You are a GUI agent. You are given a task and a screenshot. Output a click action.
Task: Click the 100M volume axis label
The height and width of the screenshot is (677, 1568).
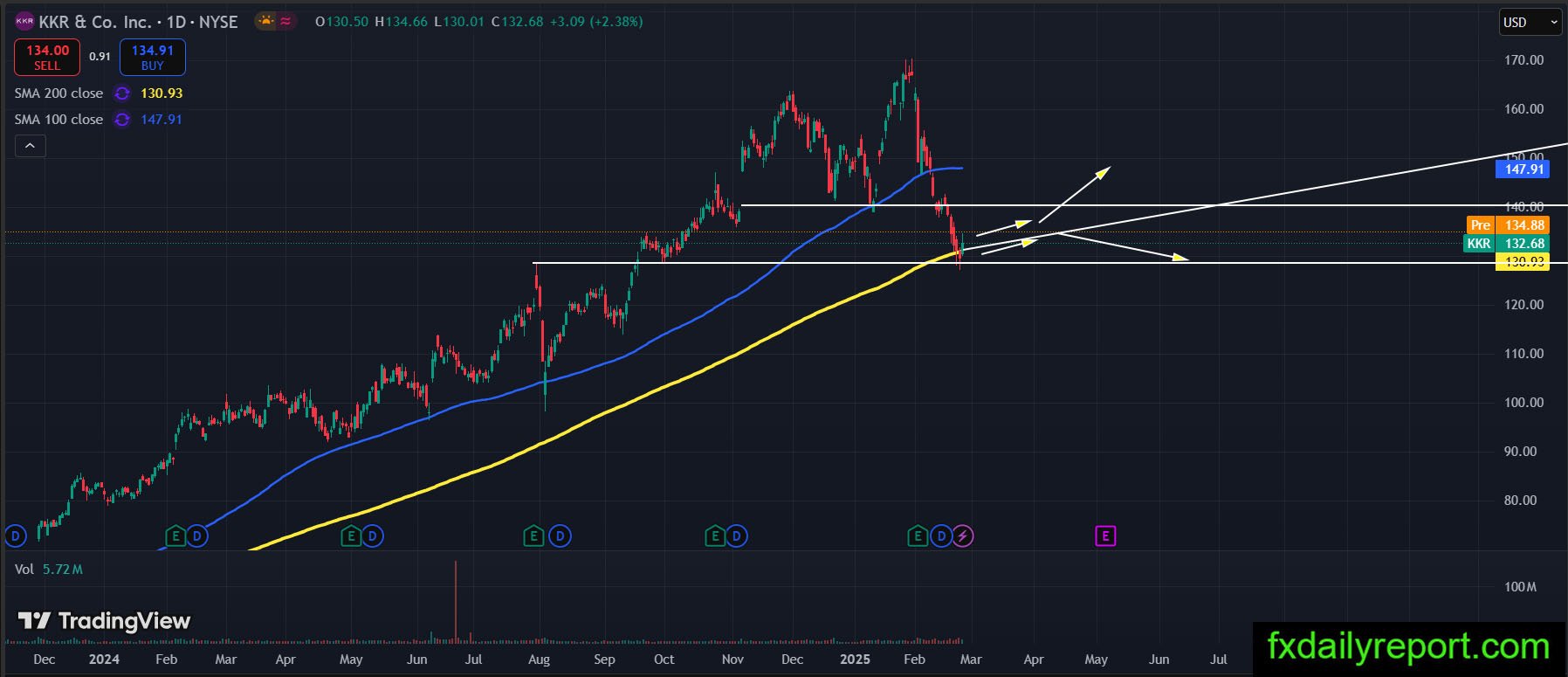tap(1520, 587)
